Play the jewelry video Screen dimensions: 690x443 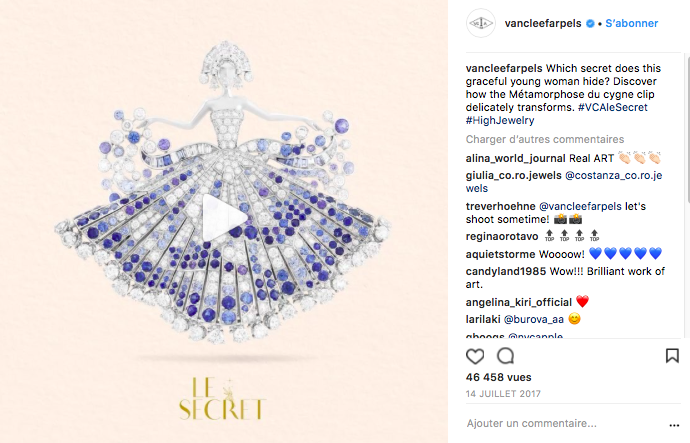(x=224, y=217)
